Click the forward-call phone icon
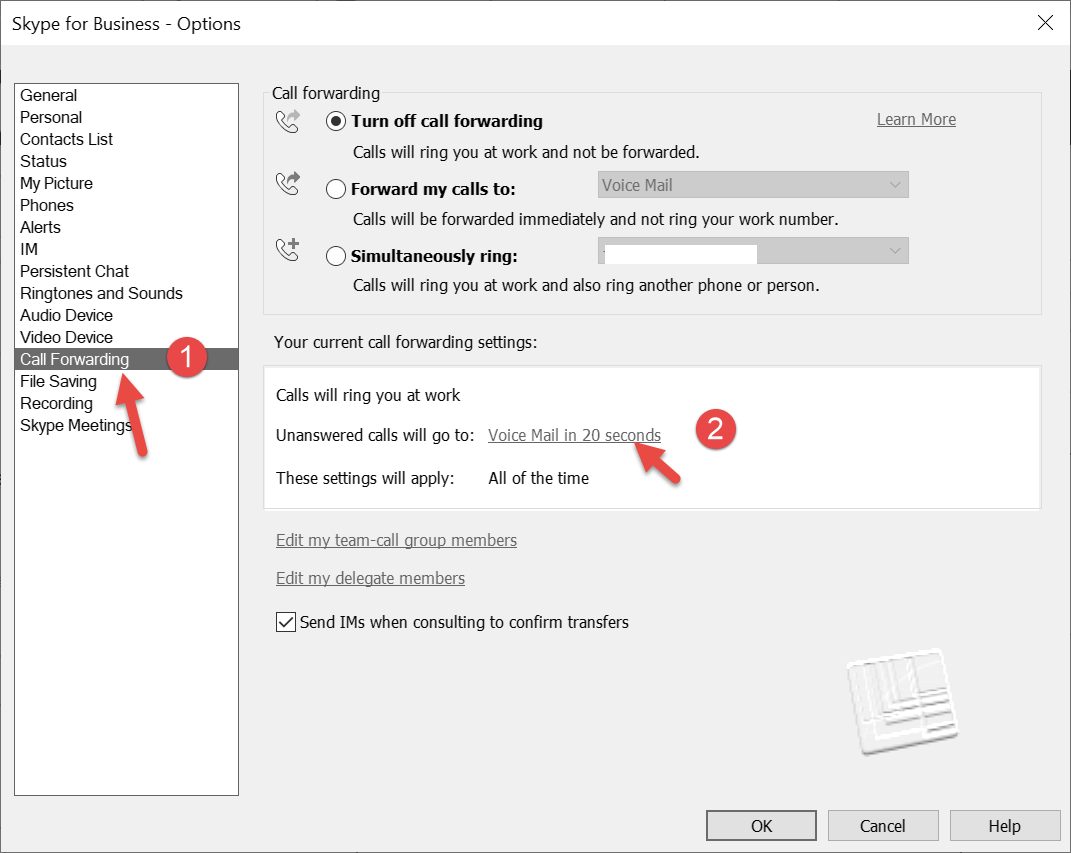Image resolution: width=1071 pixels, height=853 pixels. (x=288, y=185)
